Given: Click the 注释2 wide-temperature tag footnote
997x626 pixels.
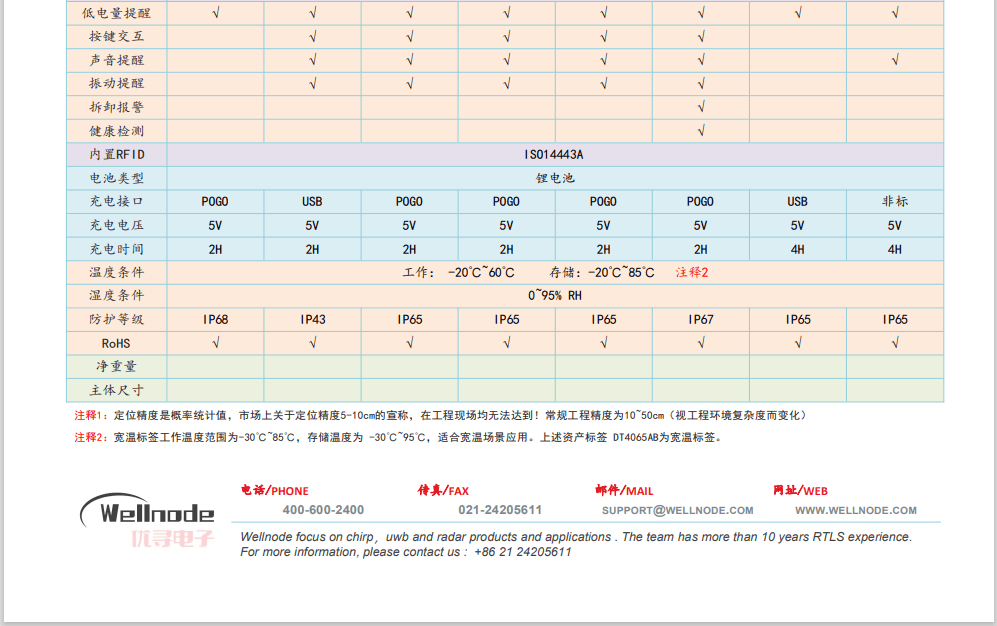Looking at the screenshot, I should click(398, 437).
